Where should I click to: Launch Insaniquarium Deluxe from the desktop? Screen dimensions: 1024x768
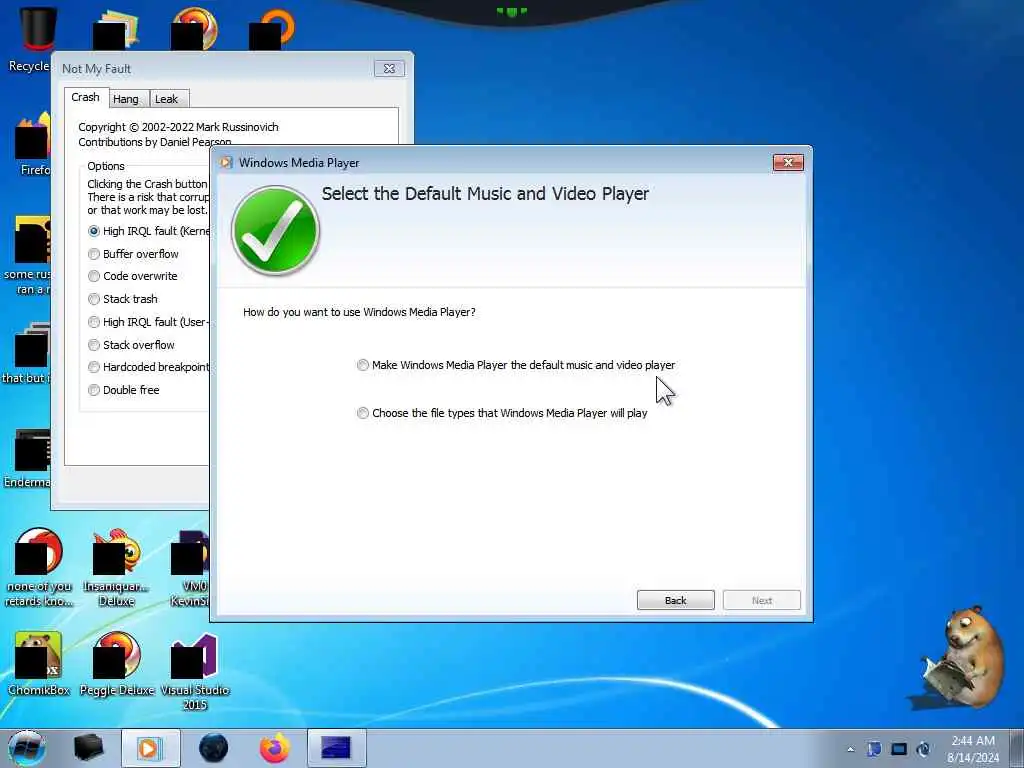[x=116, y=567]
